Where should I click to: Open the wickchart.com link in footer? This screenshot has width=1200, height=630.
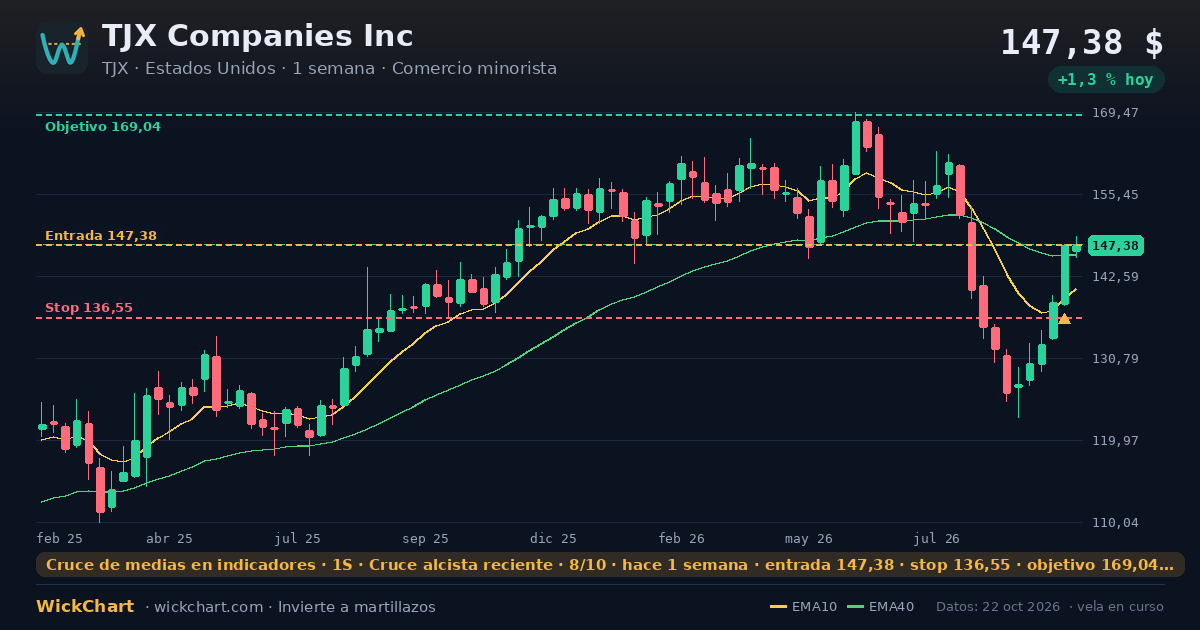(210, 607)
